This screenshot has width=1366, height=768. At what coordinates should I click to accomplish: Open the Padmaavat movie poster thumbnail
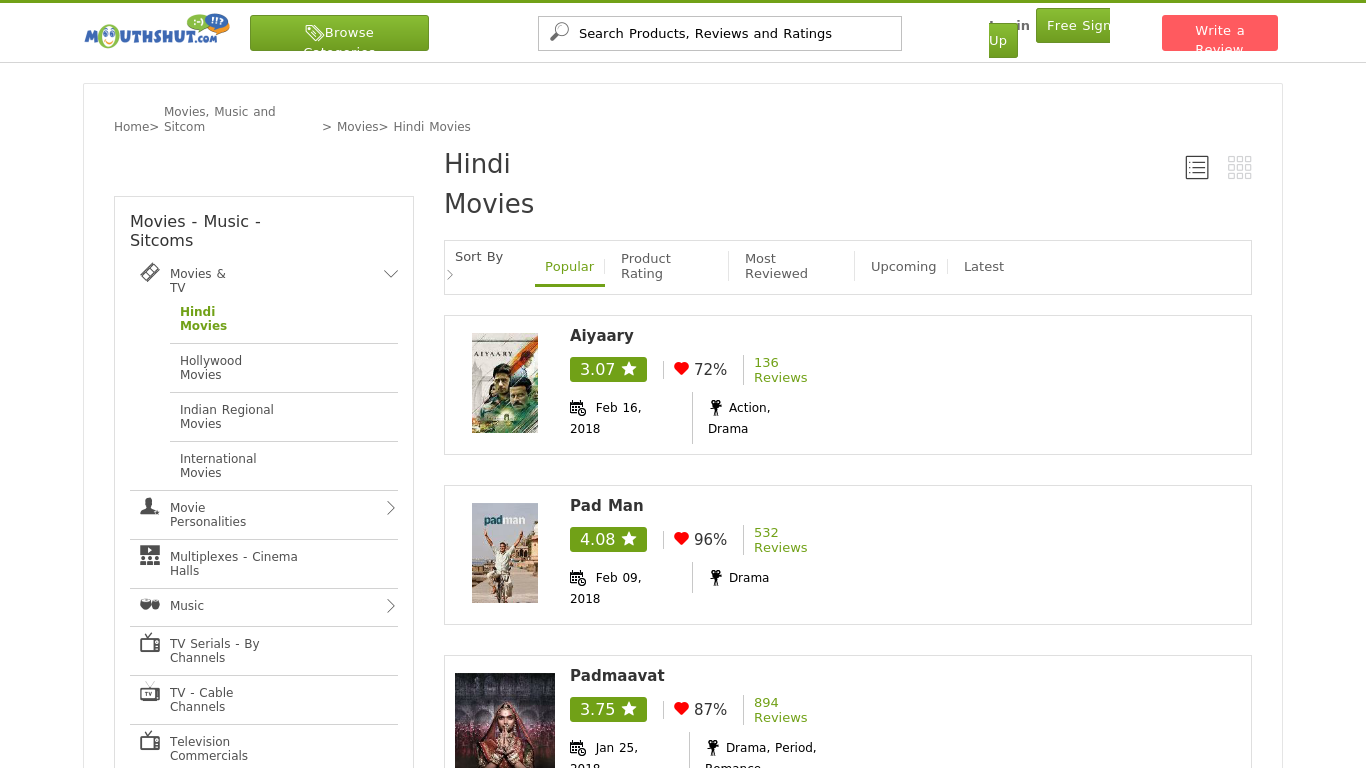tap(505, 720)
